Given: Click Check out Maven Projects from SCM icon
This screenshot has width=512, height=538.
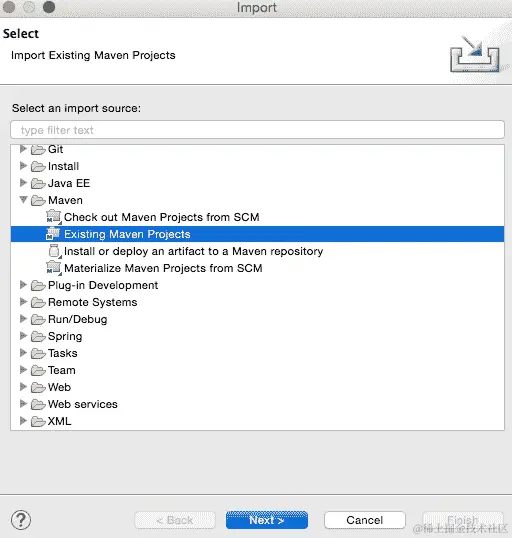Looking at the screenshot, I should coord(54,217).
